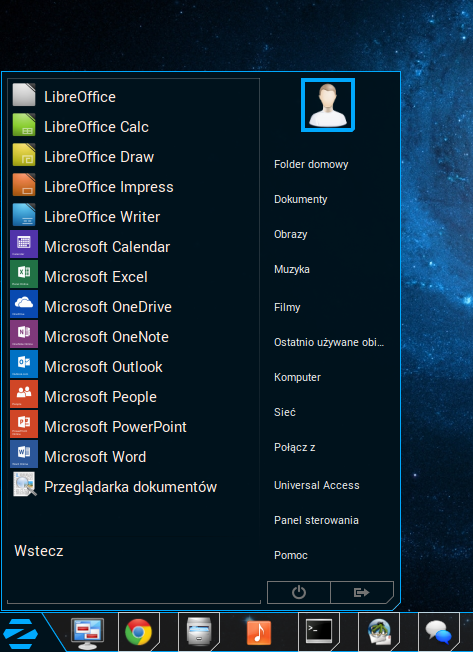The height and width of the screenshot is (652, 473).
Task: Select the LibreOffice Impress label
Action: 109,187
